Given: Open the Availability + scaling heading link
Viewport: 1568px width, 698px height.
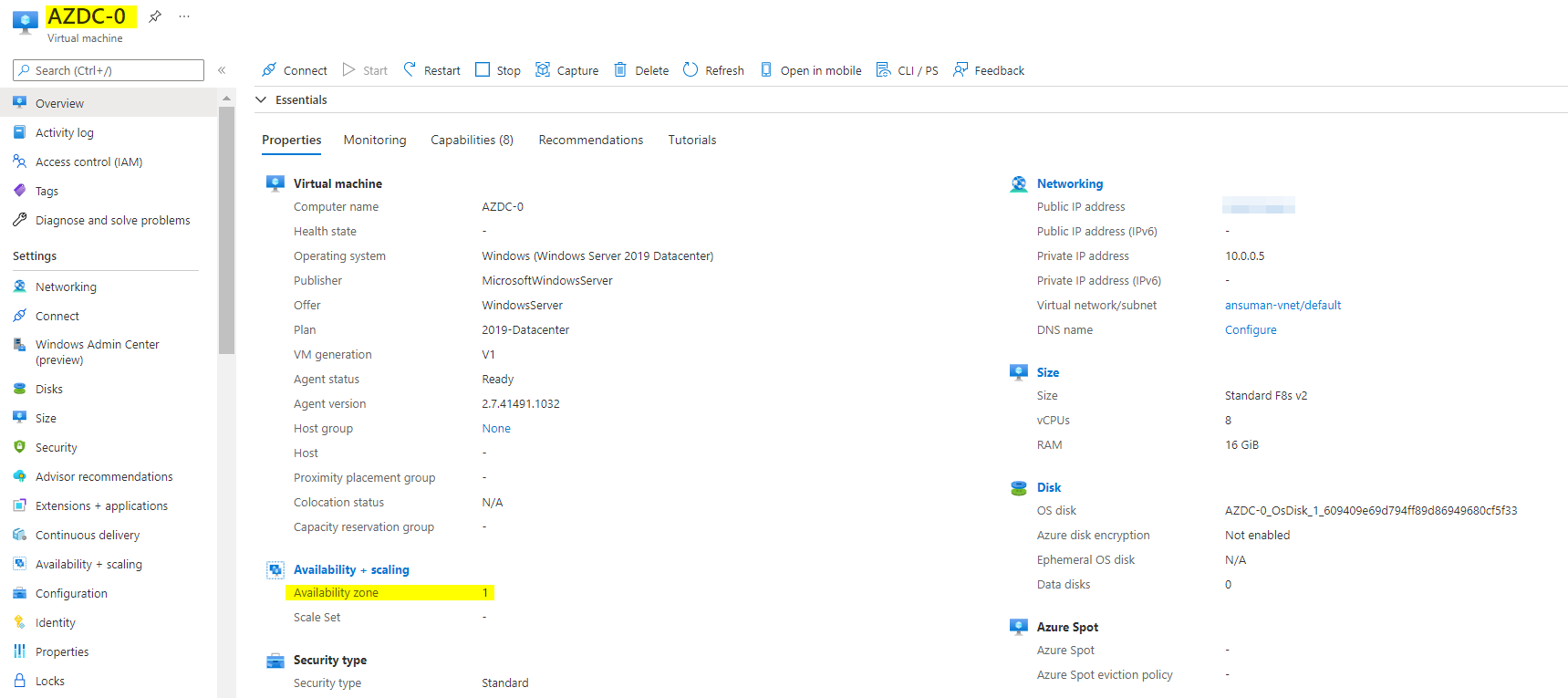Looking at the screenshot, I should [351, 569].
